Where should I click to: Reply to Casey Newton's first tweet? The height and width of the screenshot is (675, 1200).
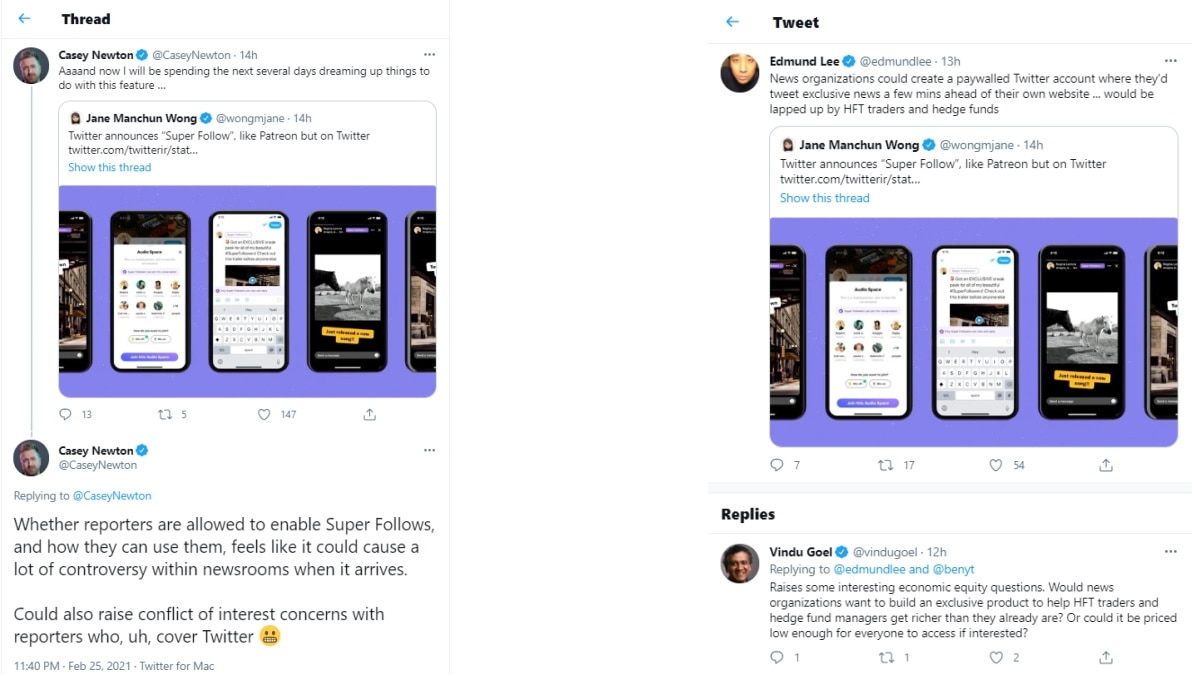pos(66,414)
